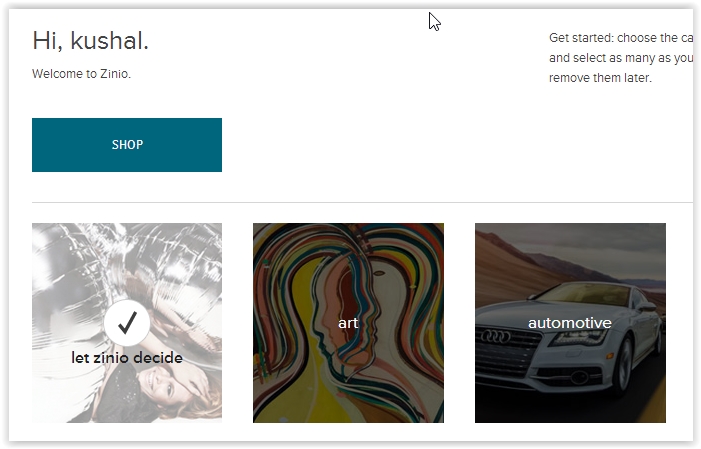Click the car windshield in automotive tile
701x449 pixels.
coord(586,294)
